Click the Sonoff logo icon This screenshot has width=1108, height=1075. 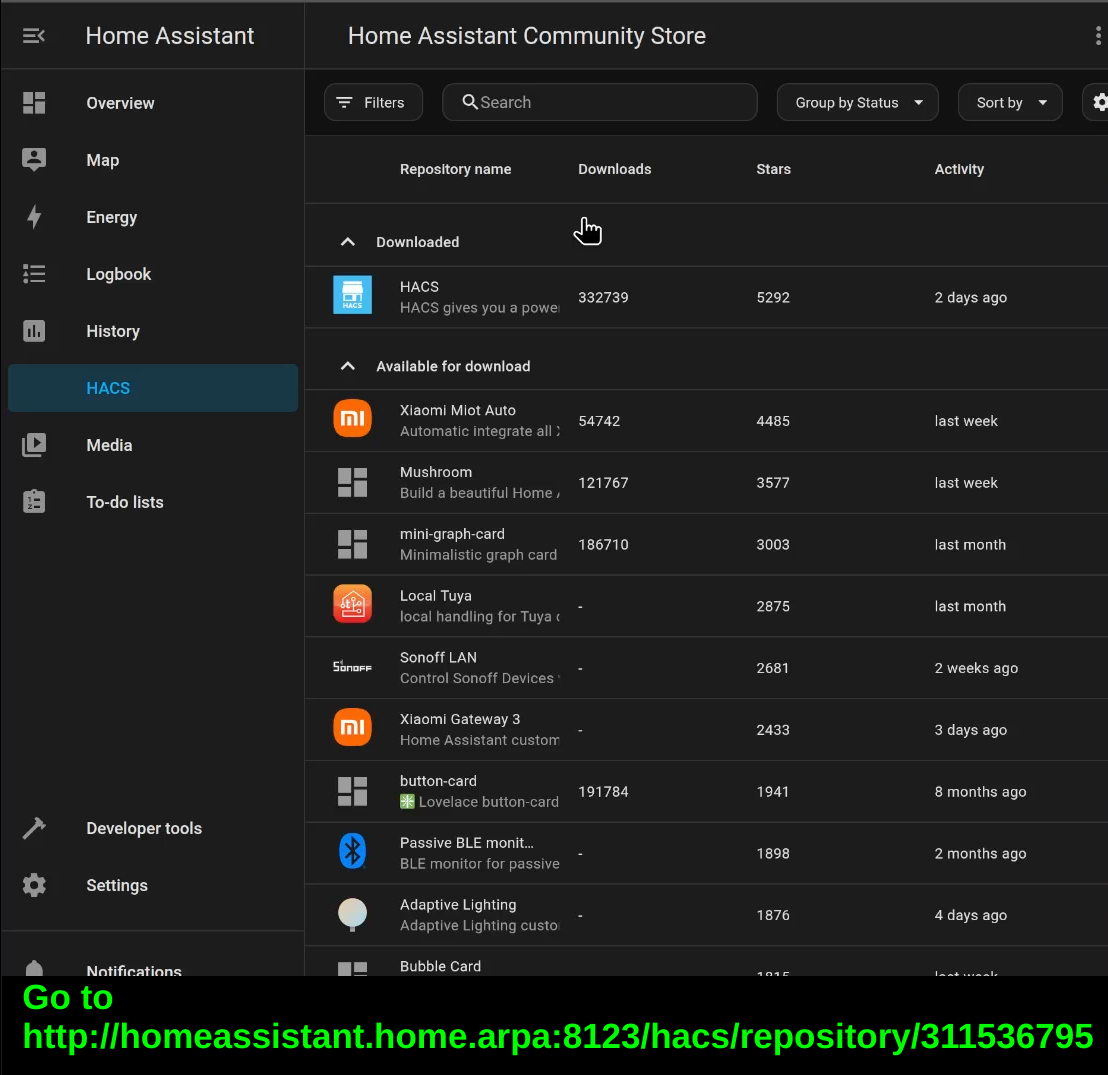point(353,666)
